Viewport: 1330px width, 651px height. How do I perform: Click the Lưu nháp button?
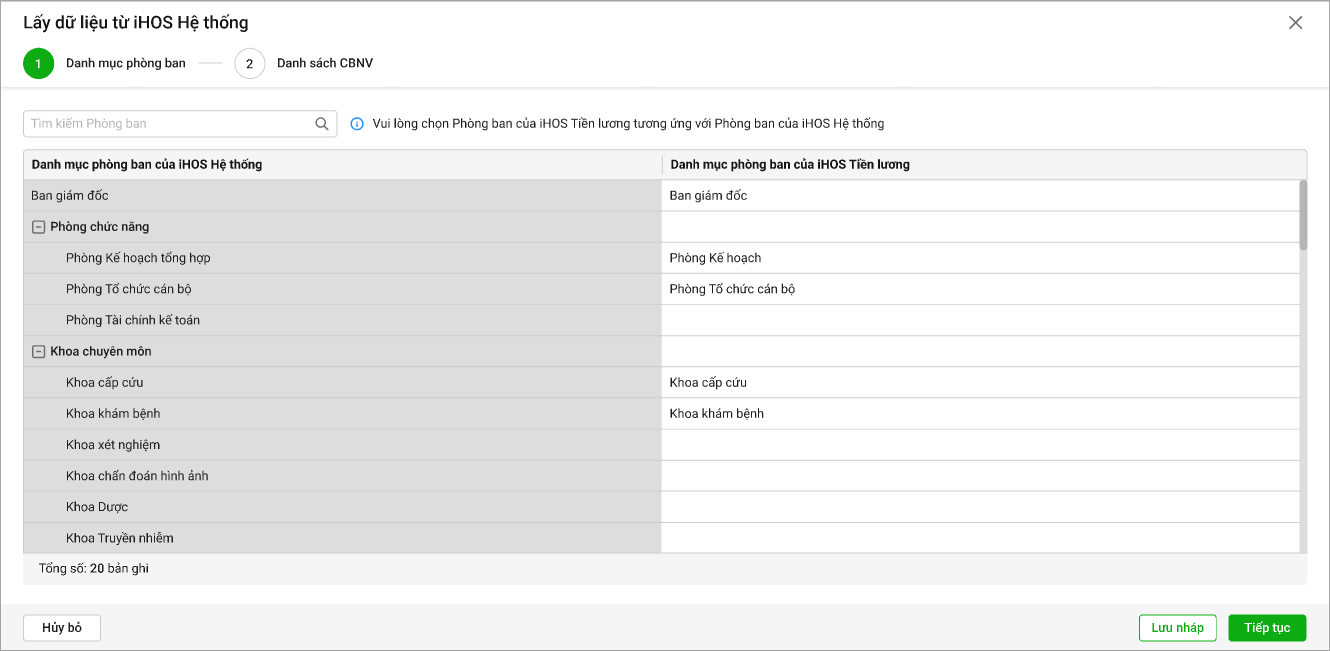tap(1177, 627)
